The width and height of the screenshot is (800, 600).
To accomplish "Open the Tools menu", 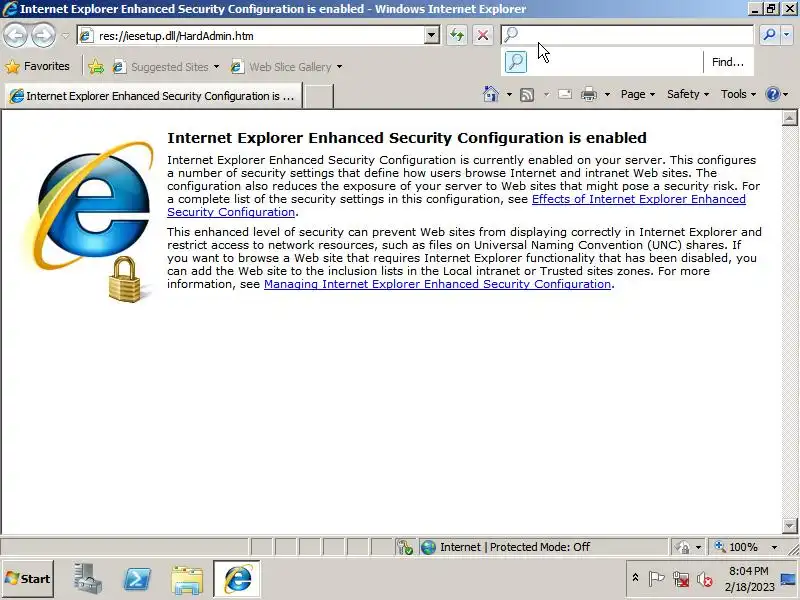I will tap(738, 94).
